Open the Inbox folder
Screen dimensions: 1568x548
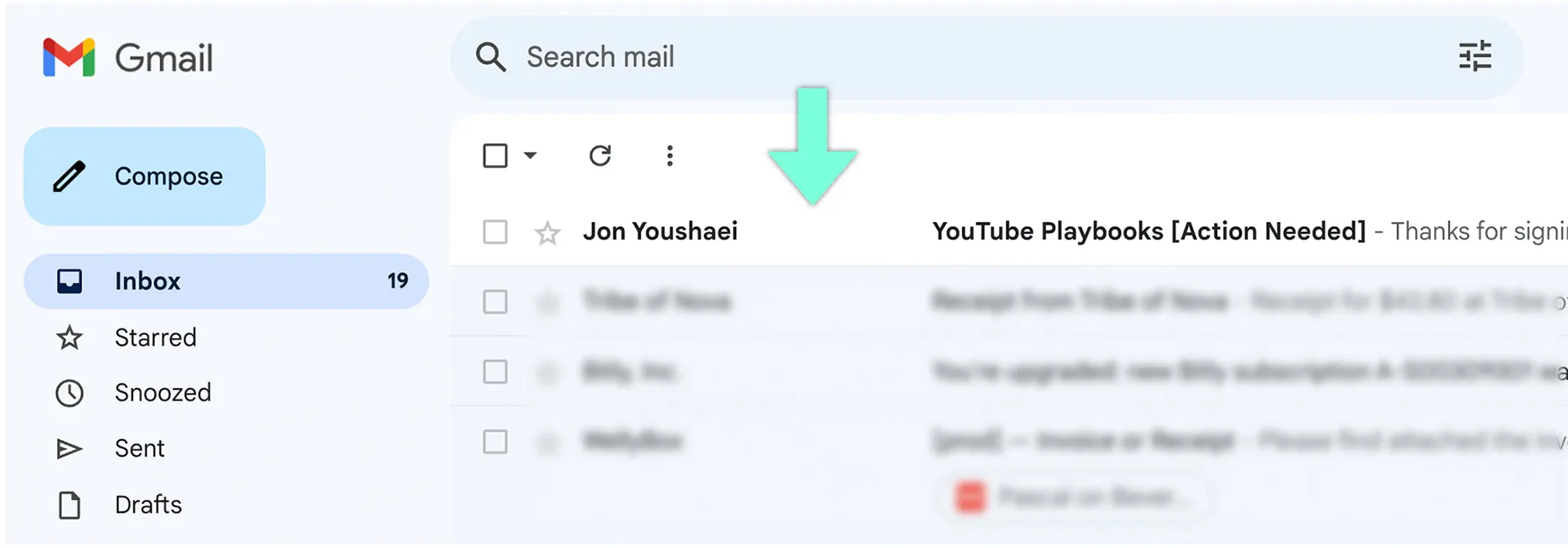[147, 281]
